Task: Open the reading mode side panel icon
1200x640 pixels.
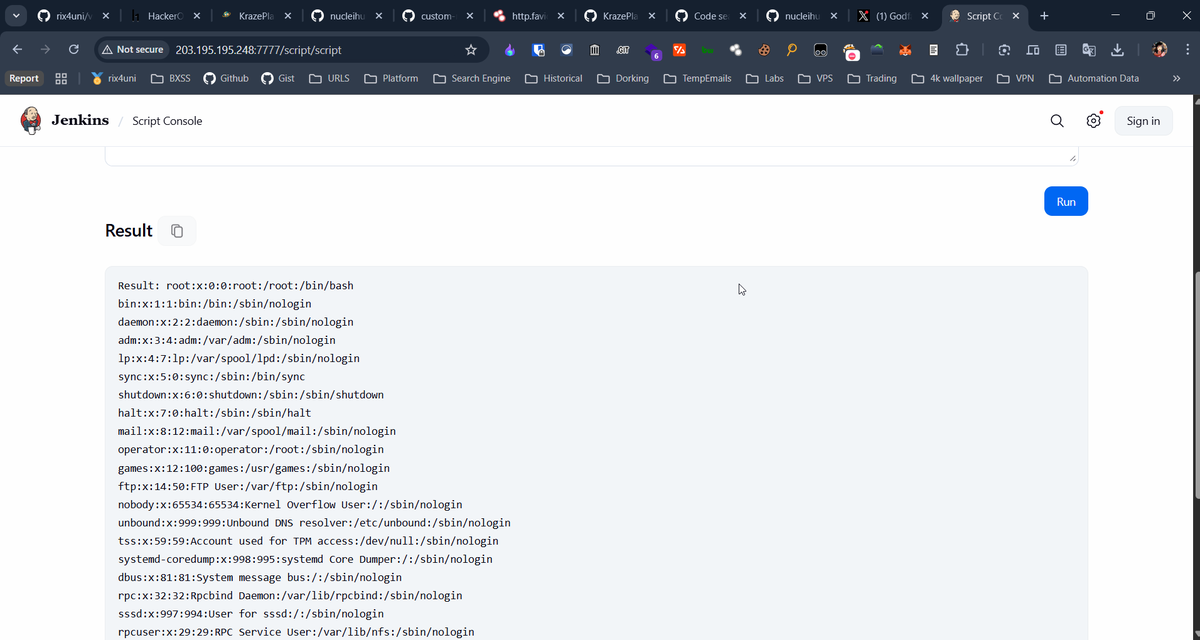Action: click(x=1061, y=50)
